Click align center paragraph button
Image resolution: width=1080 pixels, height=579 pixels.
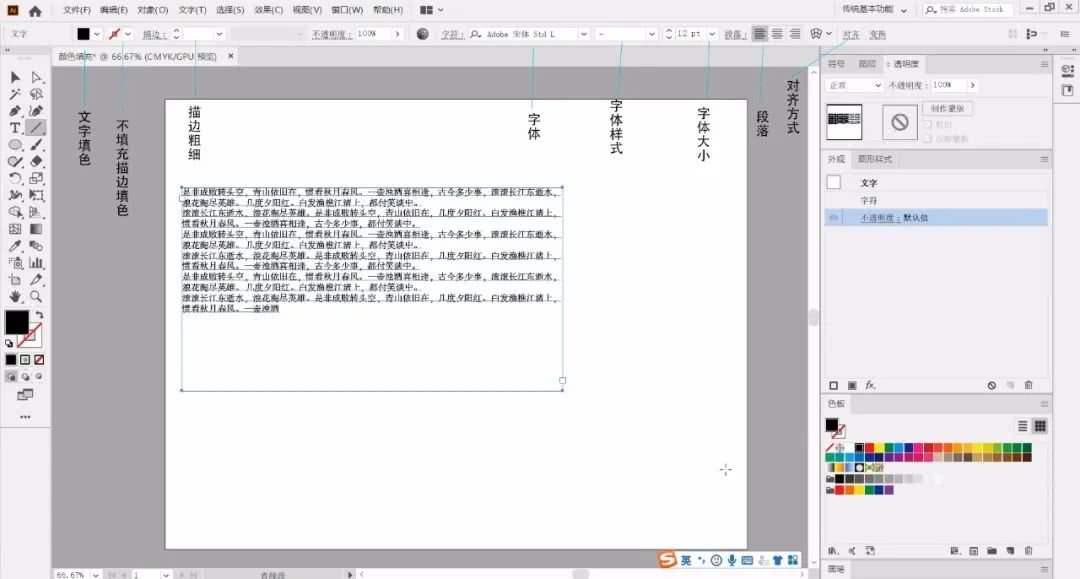pyautogui.click(x=777, y=33)
